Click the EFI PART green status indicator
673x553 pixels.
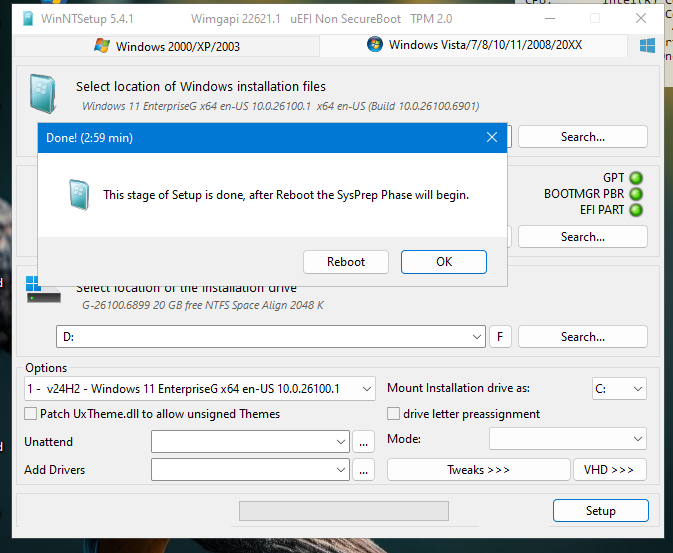pos(636,210)
